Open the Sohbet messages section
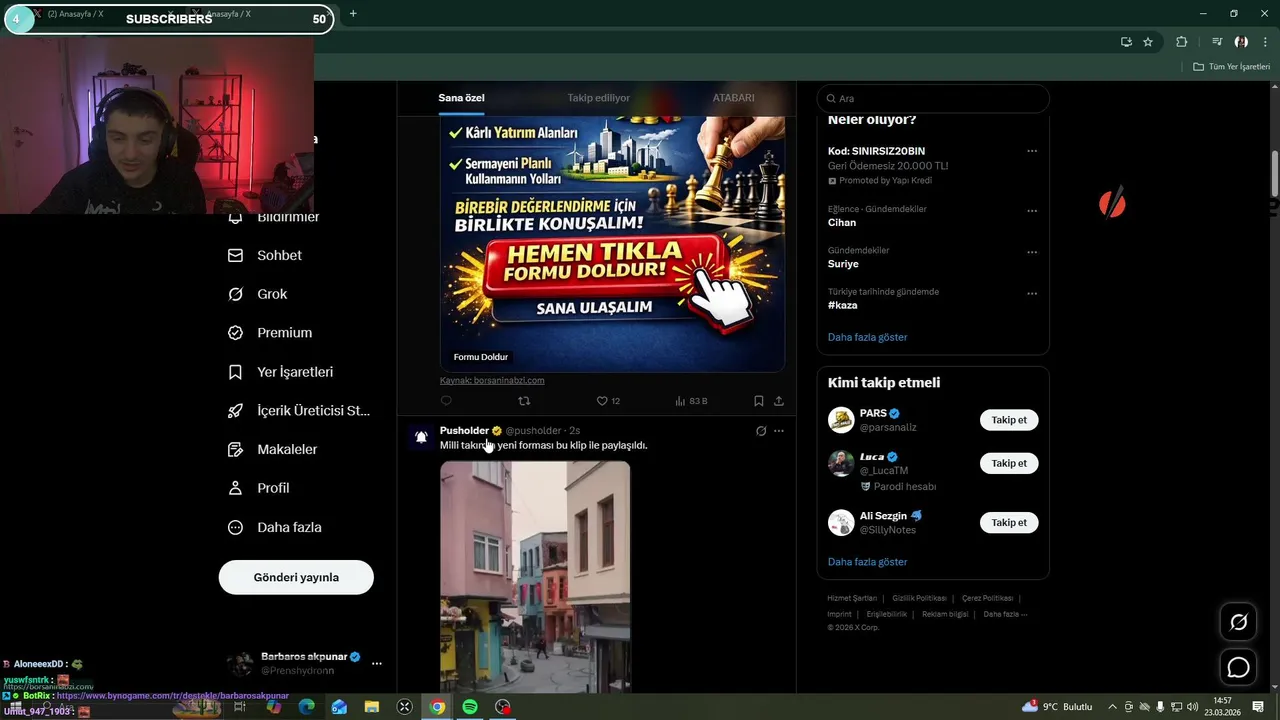 [x=265, y=255]
